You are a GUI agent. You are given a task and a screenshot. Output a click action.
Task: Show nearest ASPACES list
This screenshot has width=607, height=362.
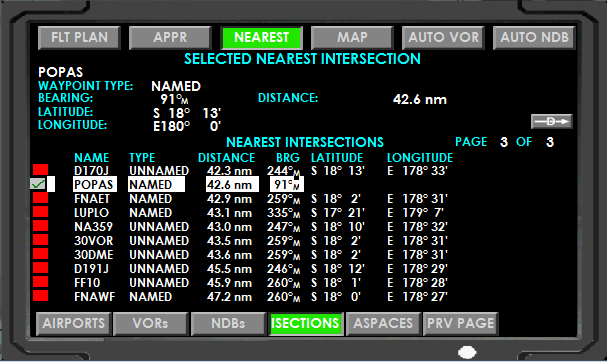[383, 324]
